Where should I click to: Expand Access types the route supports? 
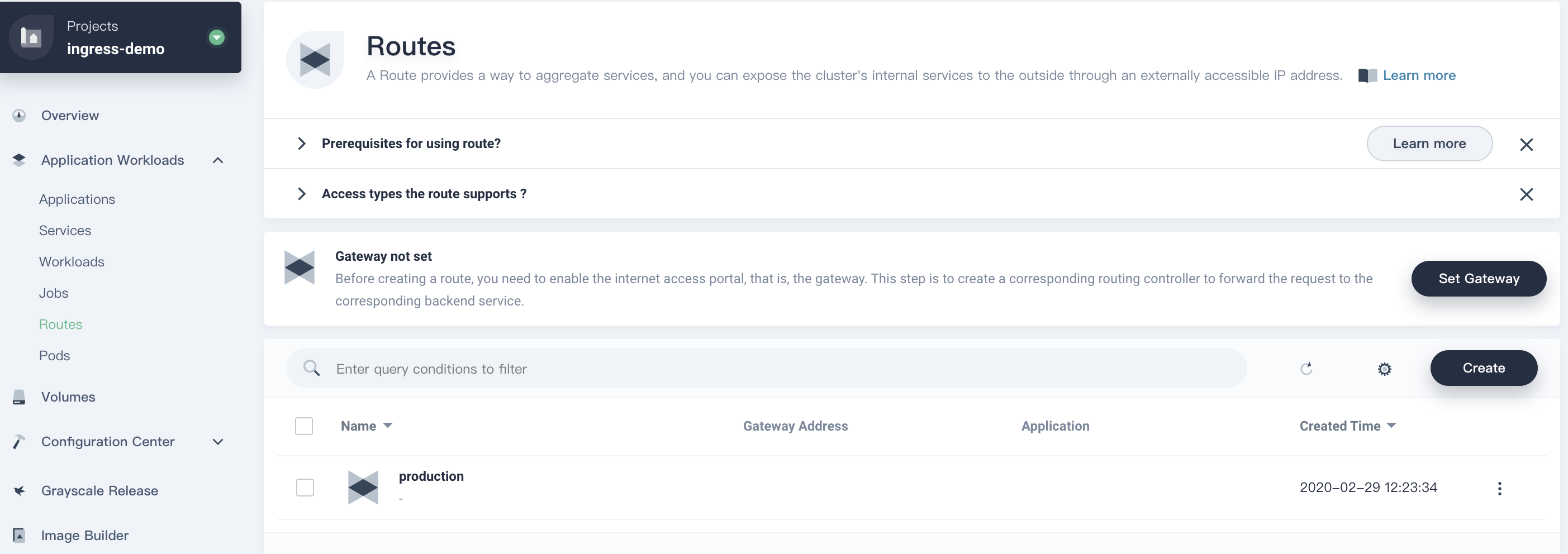301,194
